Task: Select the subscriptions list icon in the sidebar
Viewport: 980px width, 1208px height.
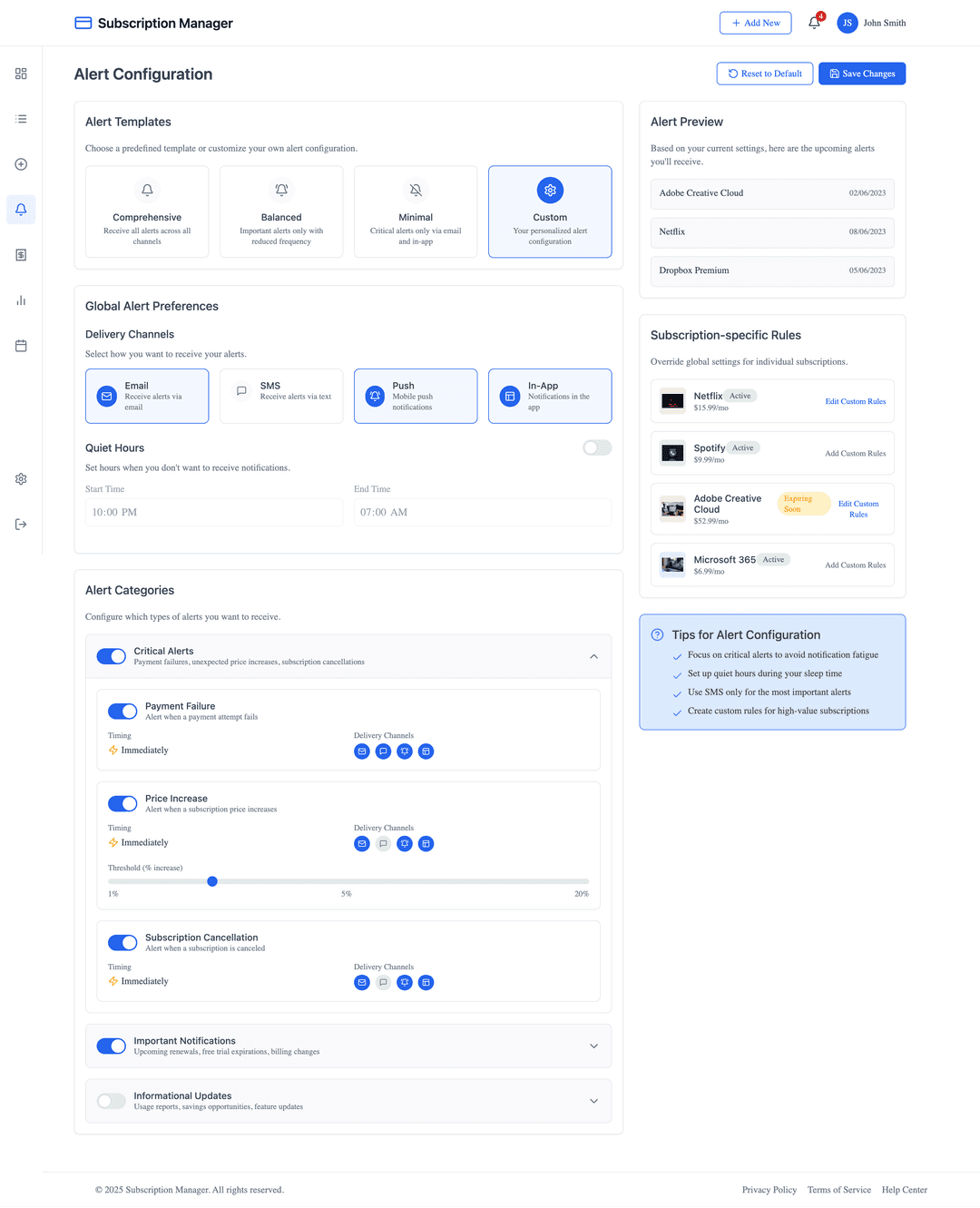Action: pyautogui.click(x=20, y=119)
